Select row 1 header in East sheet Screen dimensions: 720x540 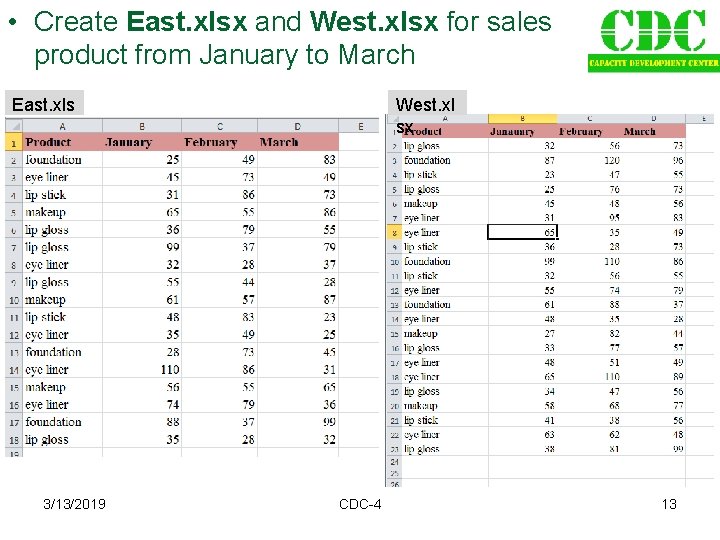tap(13, 143)
